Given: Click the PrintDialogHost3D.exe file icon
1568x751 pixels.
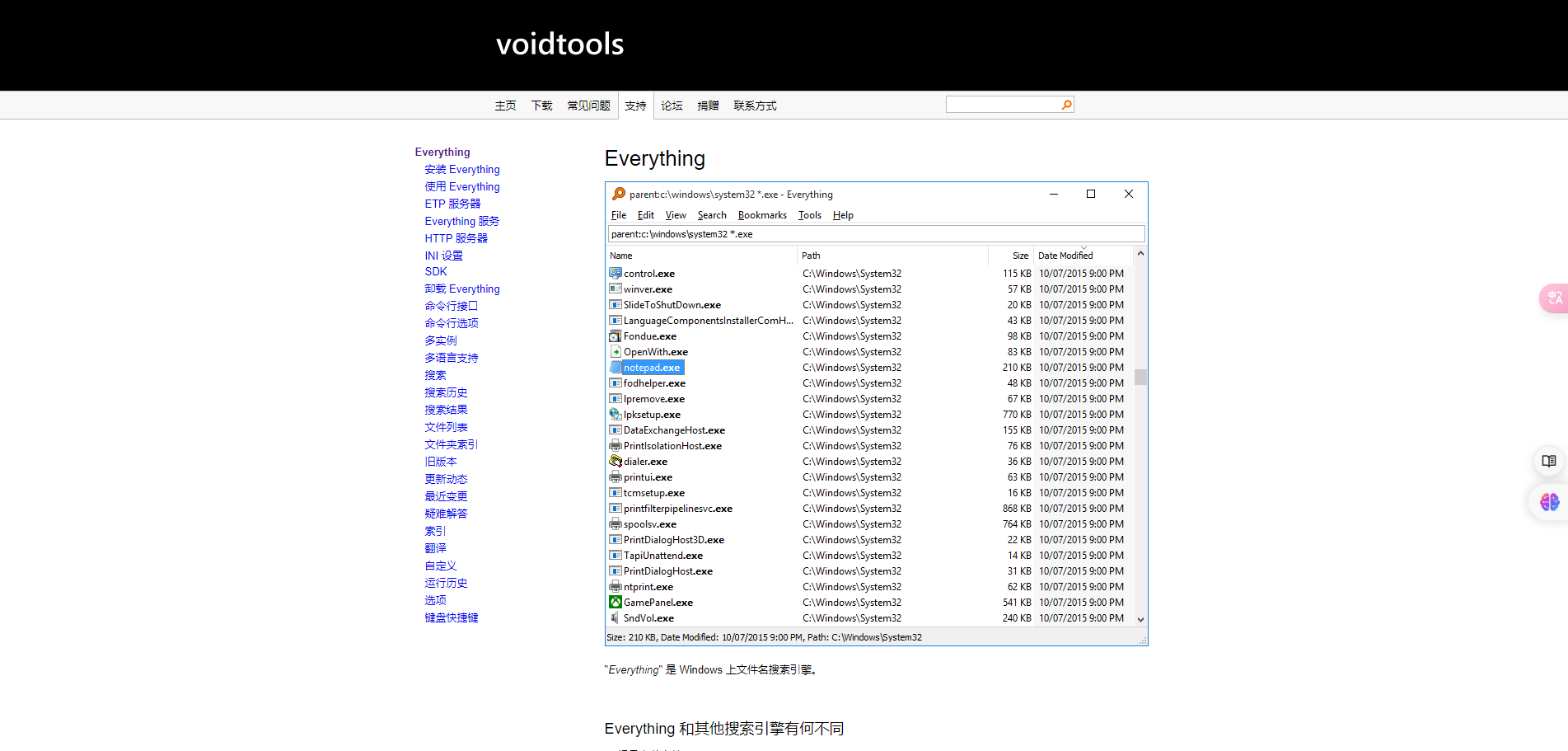Looking at the screenshot, I should click(x=615, y=539).
